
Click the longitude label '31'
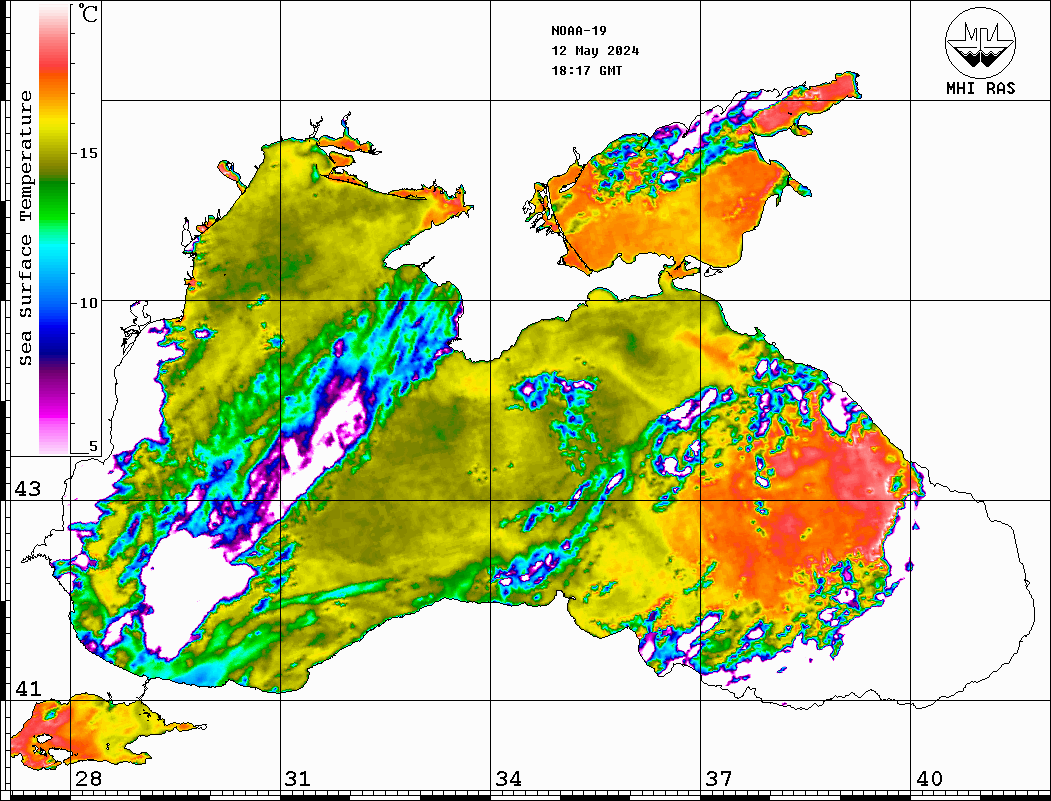click(298, 779)
